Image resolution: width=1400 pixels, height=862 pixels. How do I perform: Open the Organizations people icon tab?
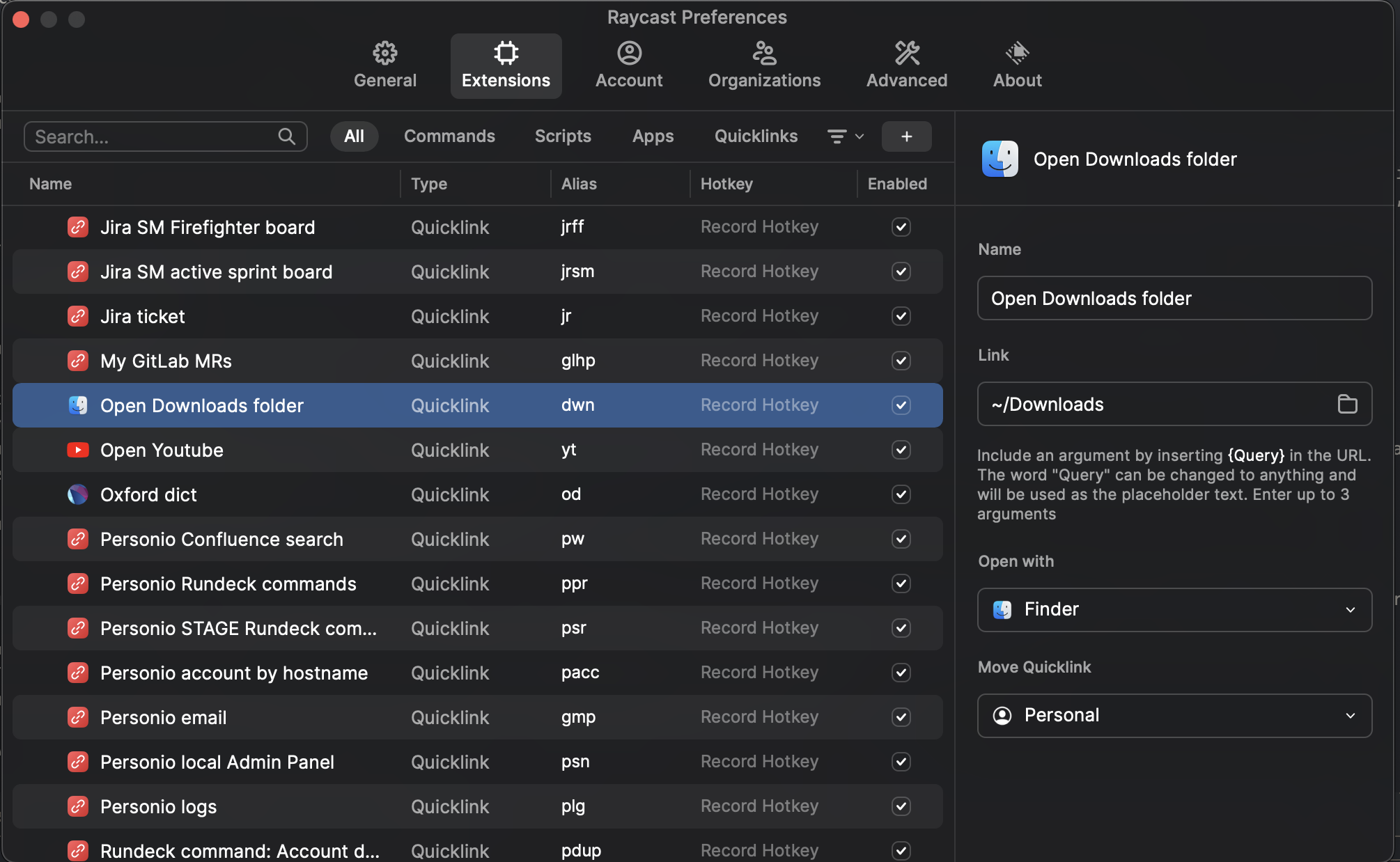tap(764, 53)
